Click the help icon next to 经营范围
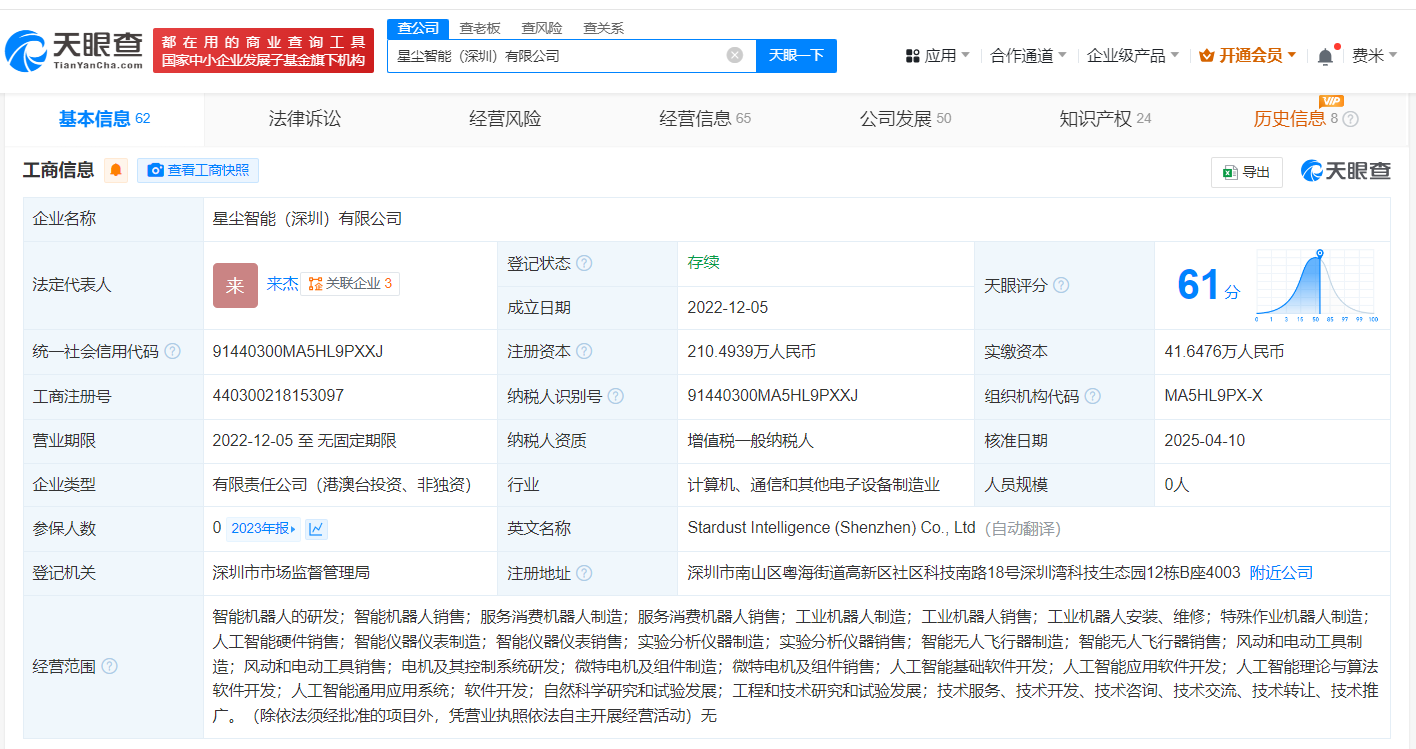 click(x=109, y=666)
